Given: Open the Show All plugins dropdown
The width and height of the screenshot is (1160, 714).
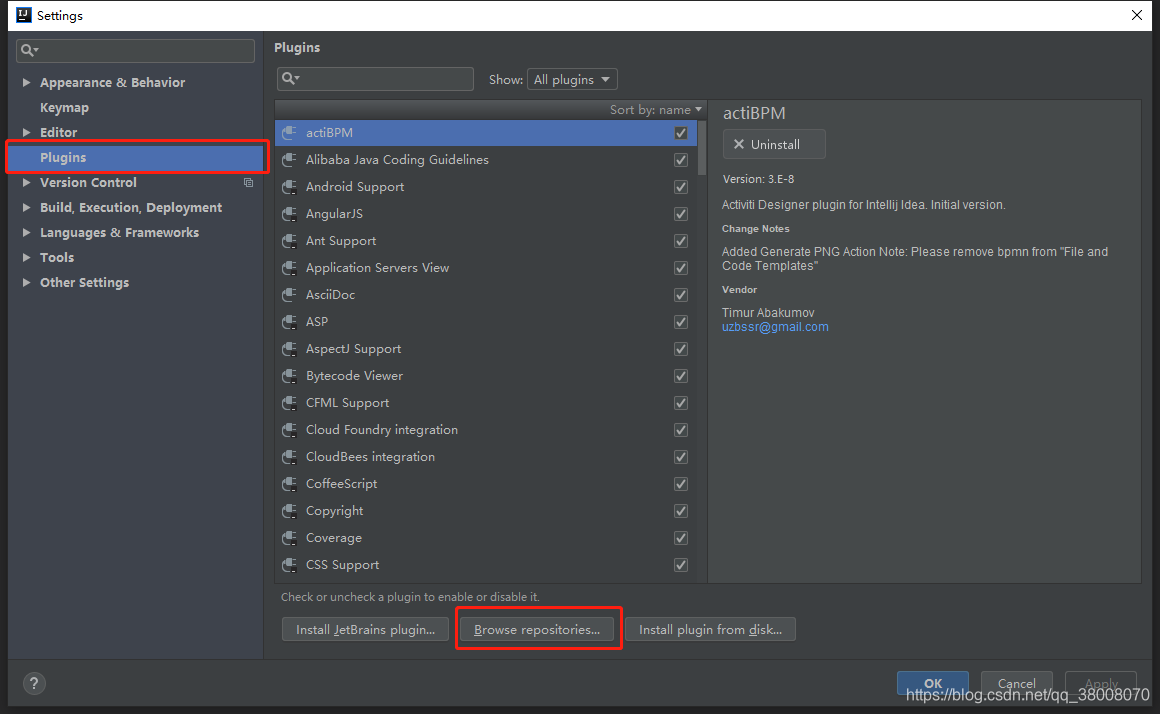Looking at the screenshot, I should (x=572, y=79).
